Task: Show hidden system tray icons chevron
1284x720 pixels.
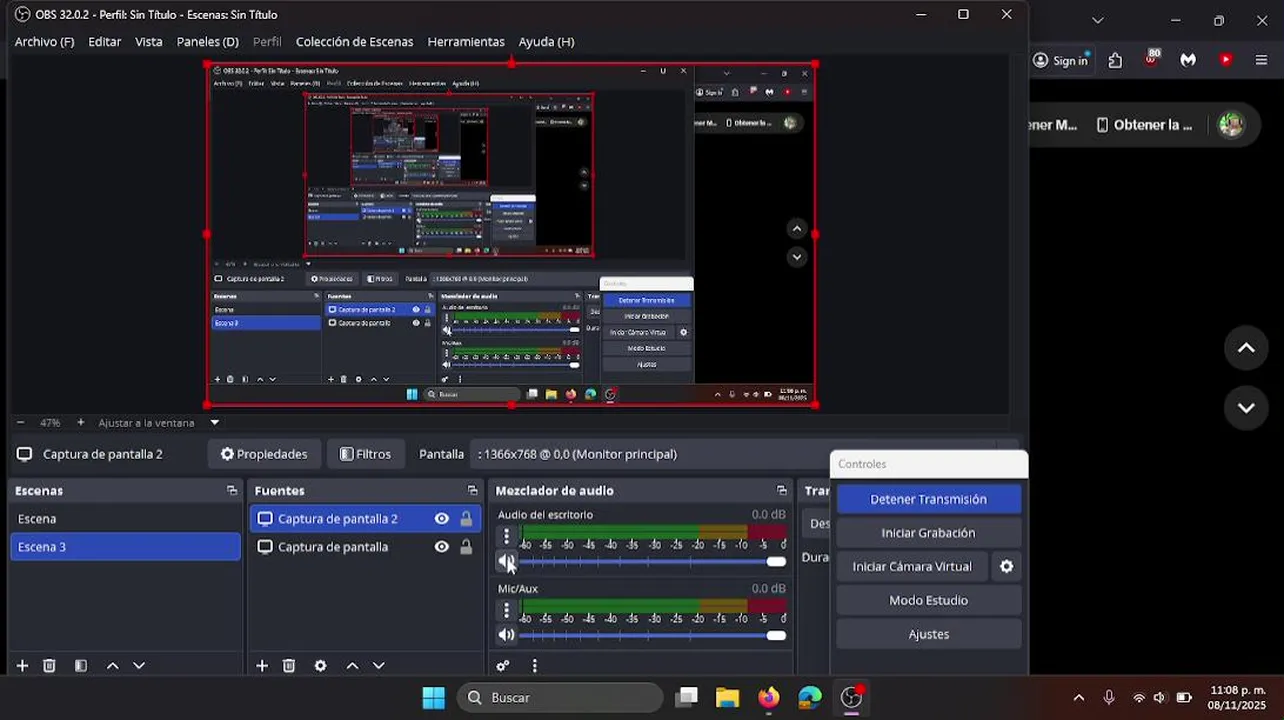Action: tap(1078, 697)
